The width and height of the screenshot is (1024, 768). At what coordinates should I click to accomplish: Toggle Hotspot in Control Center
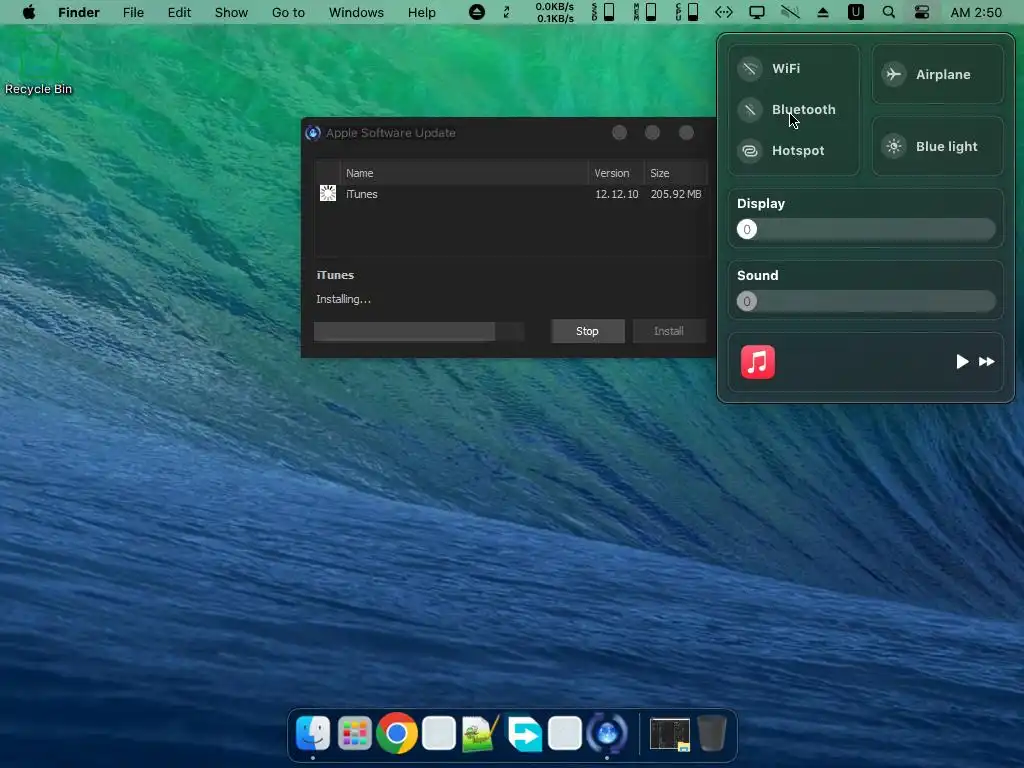point(750,151)
